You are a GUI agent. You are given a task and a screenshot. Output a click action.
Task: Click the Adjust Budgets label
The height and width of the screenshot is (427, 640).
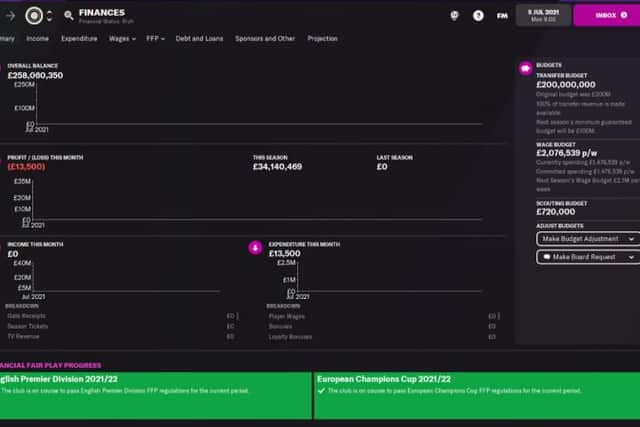[560, 226]
